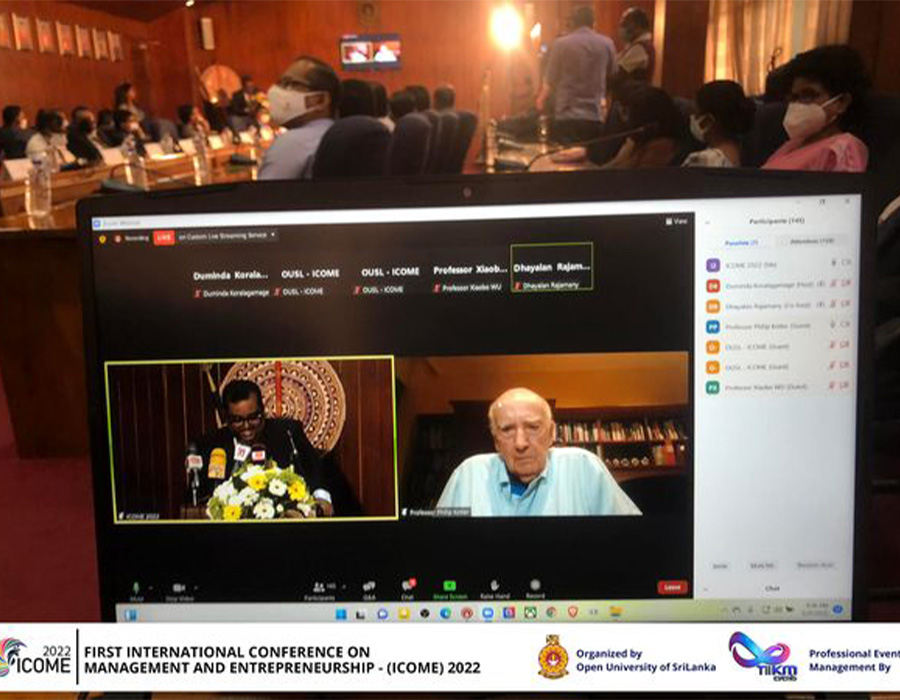Select the Dhayalan Rajamany speaker thumbnail

551,266
